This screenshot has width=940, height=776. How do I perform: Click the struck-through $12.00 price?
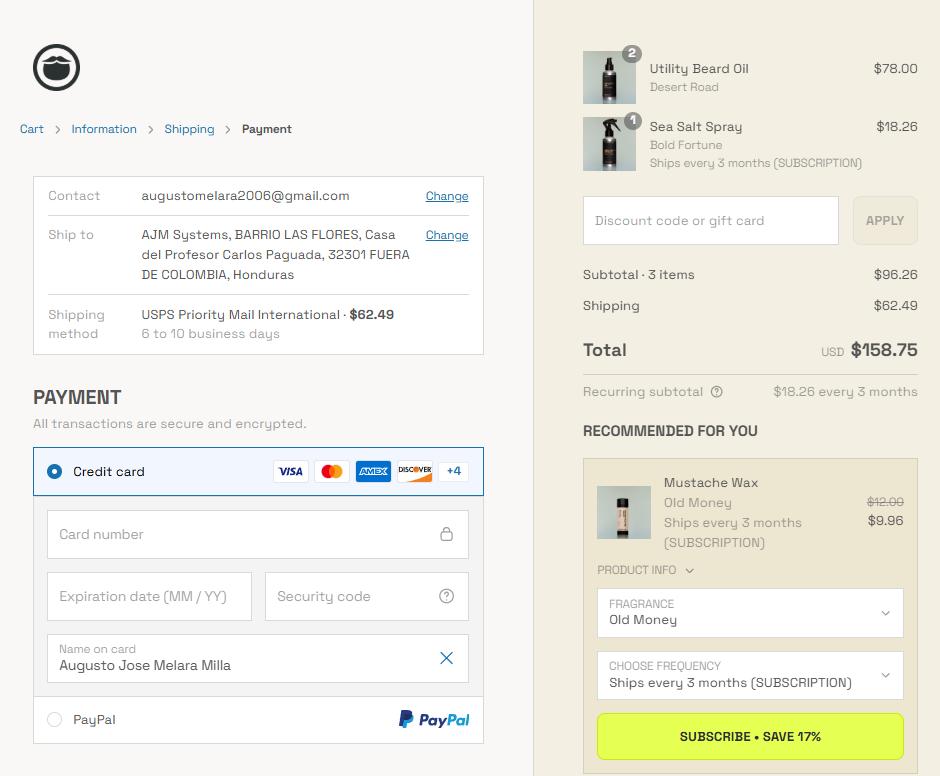point(885,501)
